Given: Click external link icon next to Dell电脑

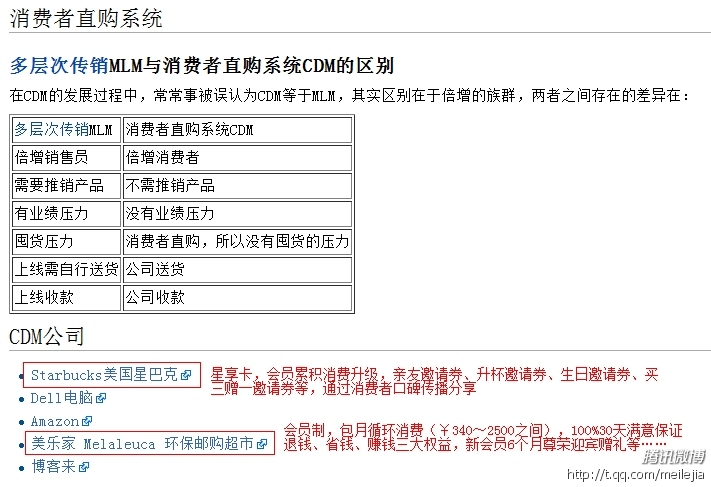Looking at the screenshot, I should click(101, 399).
